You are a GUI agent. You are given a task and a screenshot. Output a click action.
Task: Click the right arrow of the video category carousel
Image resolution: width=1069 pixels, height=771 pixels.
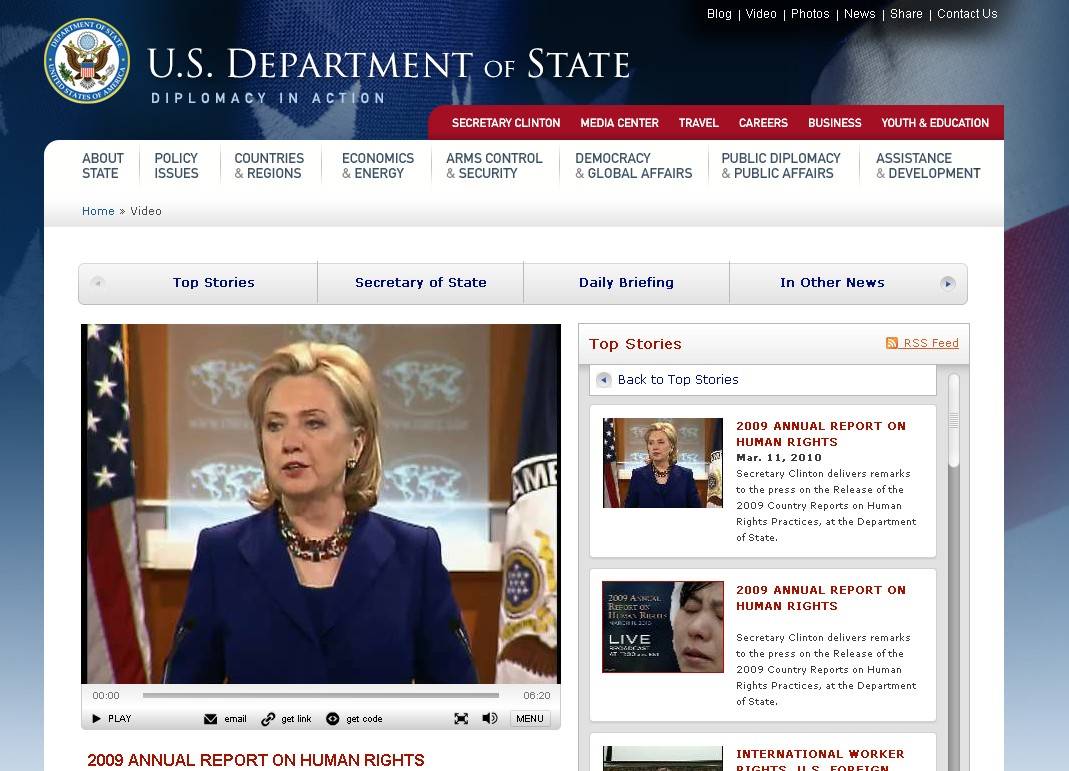pyautogui.click(x=948, y=283)
